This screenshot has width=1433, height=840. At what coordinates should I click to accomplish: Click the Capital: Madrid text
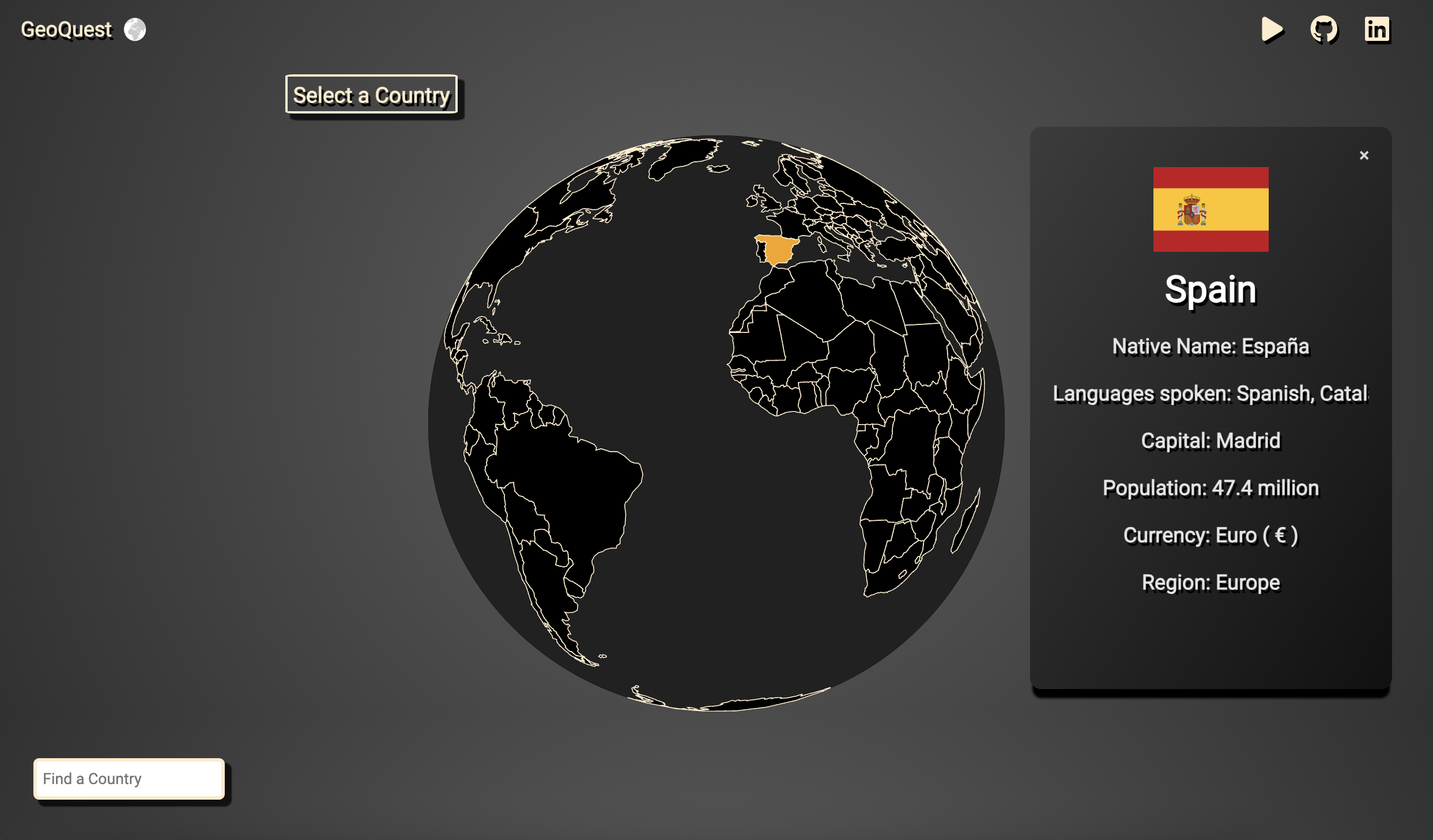click(x=1210, y=441)
